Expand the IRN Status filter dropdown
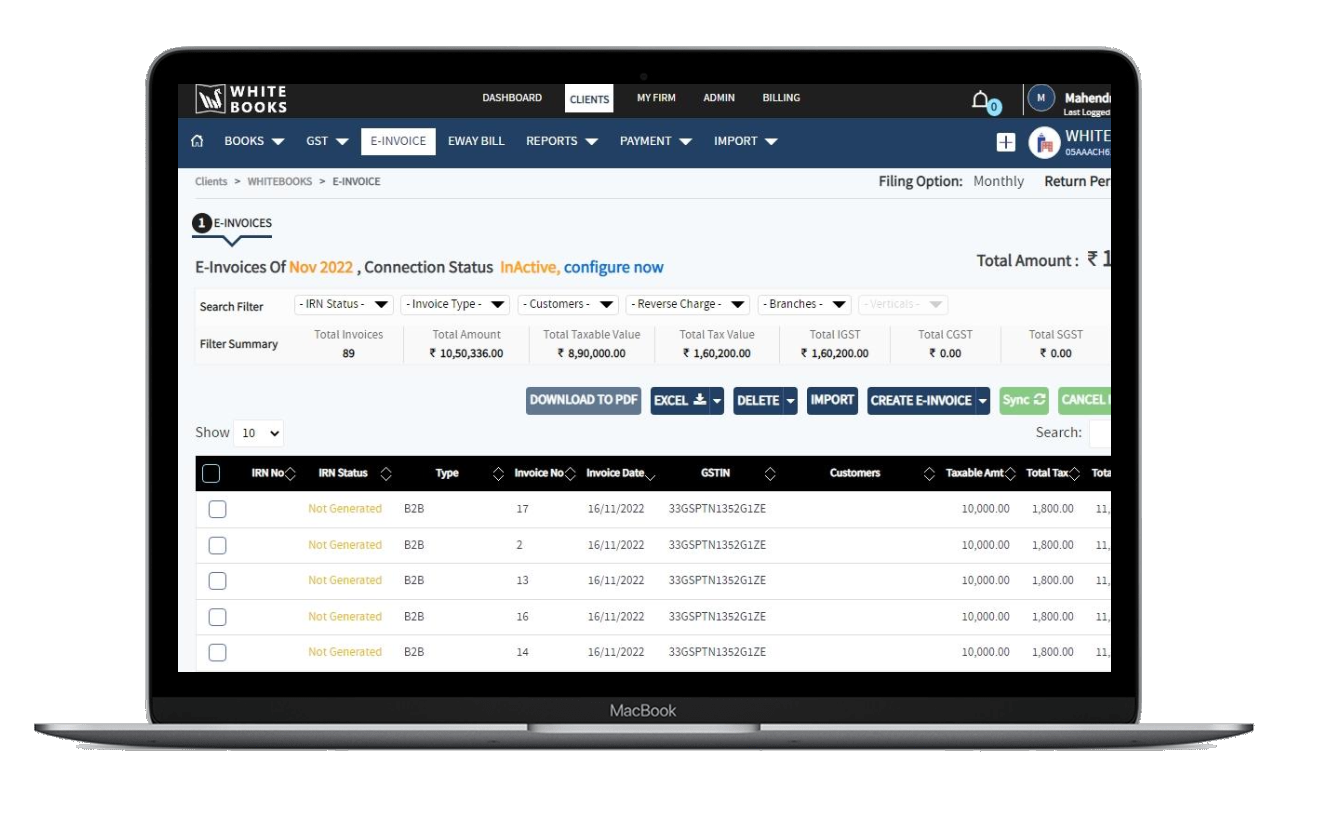The width and height of the screenshot is (1324, 840). click(343, 305)
